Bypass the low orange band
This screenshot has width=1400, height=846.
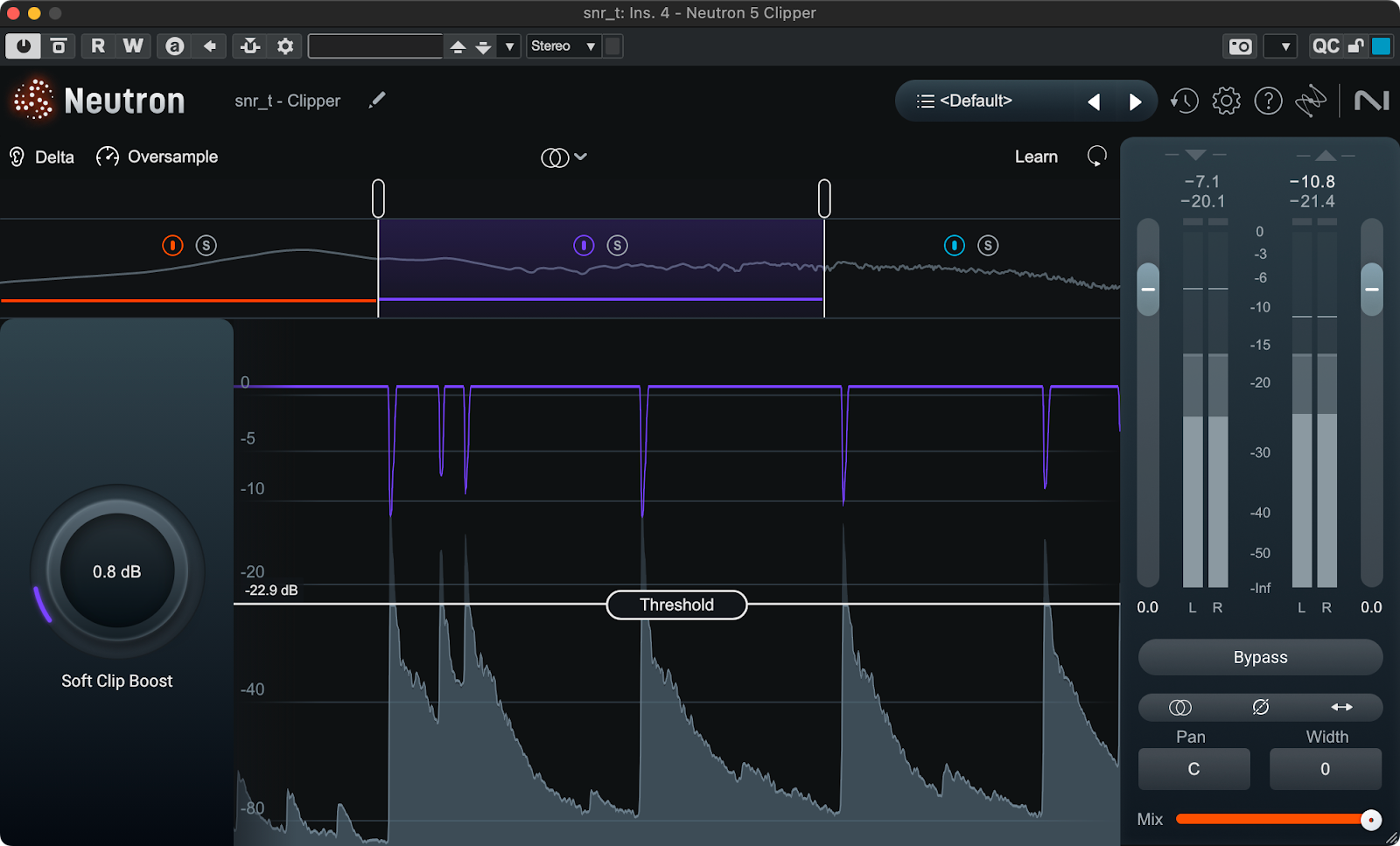coord(172,246)
